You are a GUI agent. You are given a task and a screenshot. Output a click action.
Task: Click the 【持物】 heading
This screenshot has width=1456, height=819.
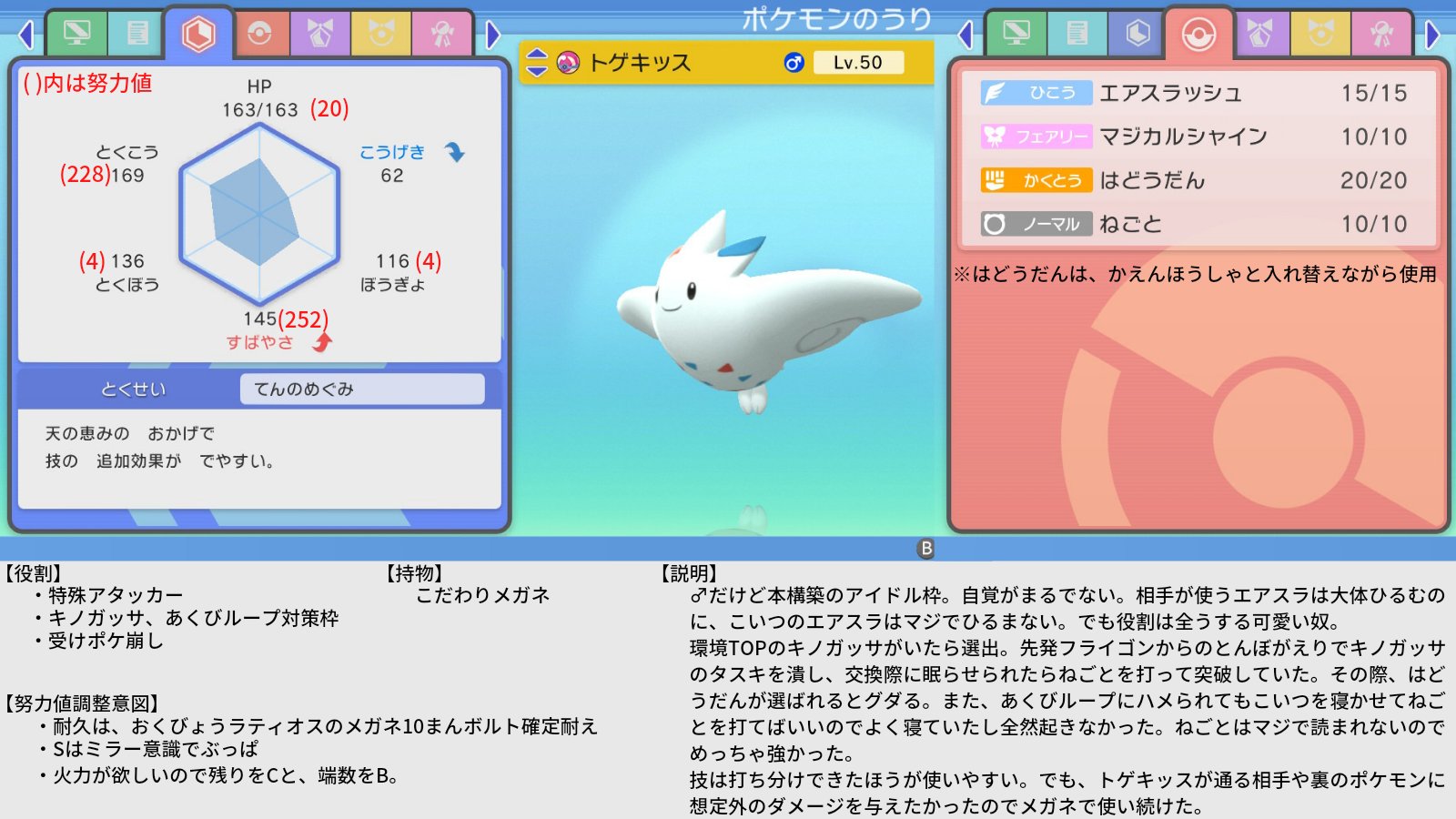414,573
